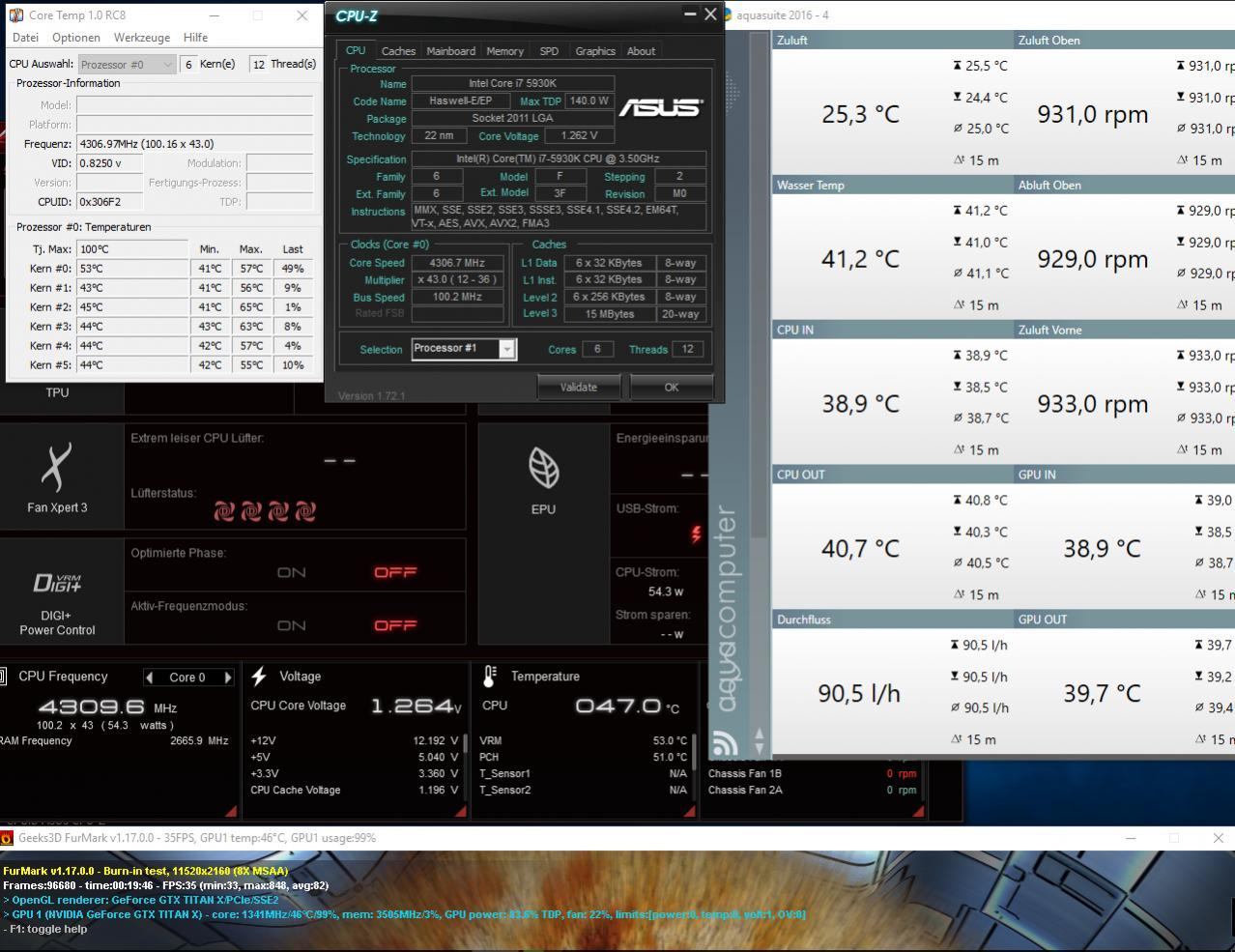Switch to the Mainboard tab in CPU-Z
The image size is (1235, 952).
coord(451,51)
